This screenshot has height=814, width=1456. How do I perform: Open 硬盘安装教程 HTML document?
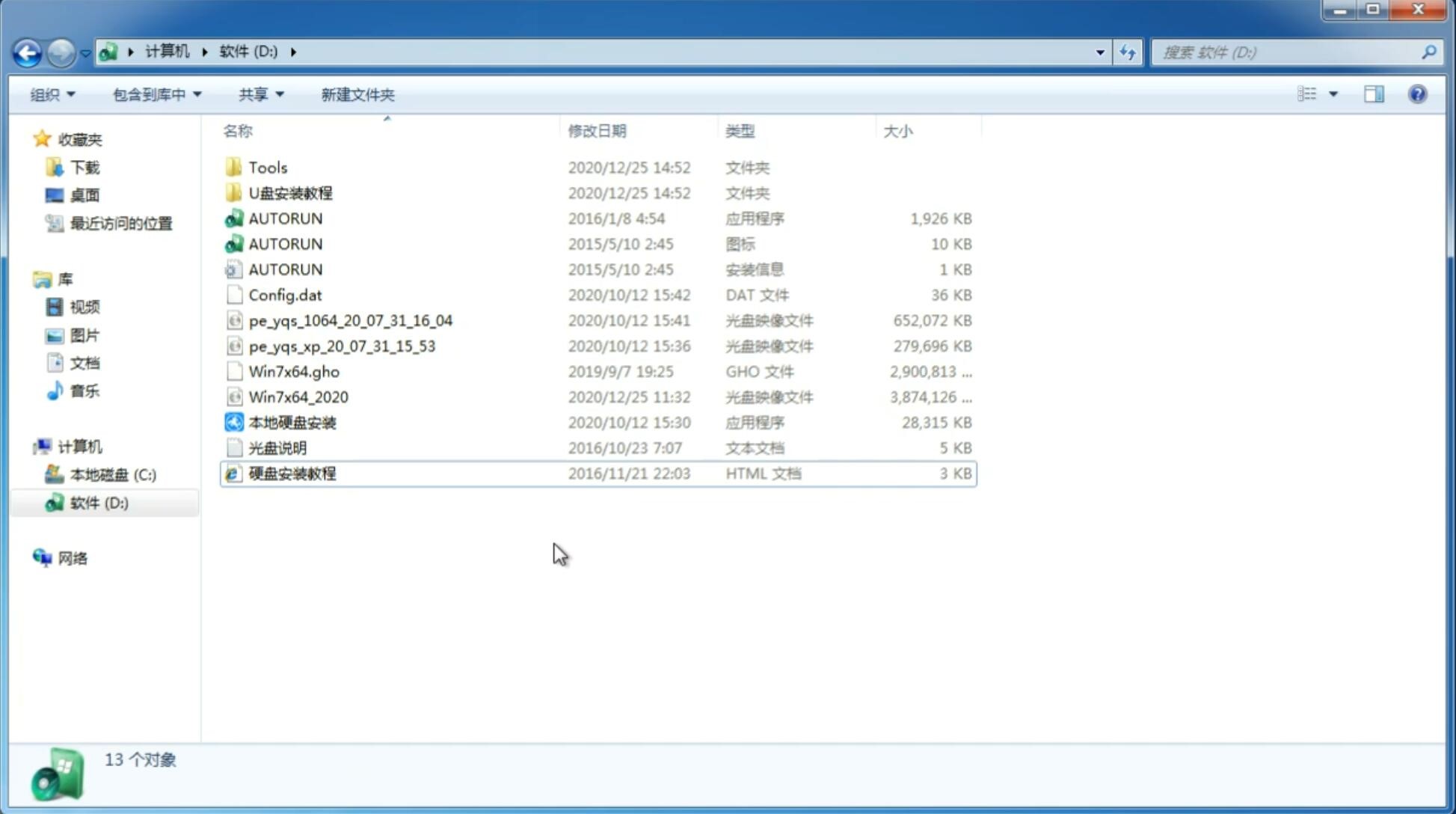click(x=292, y=473)
